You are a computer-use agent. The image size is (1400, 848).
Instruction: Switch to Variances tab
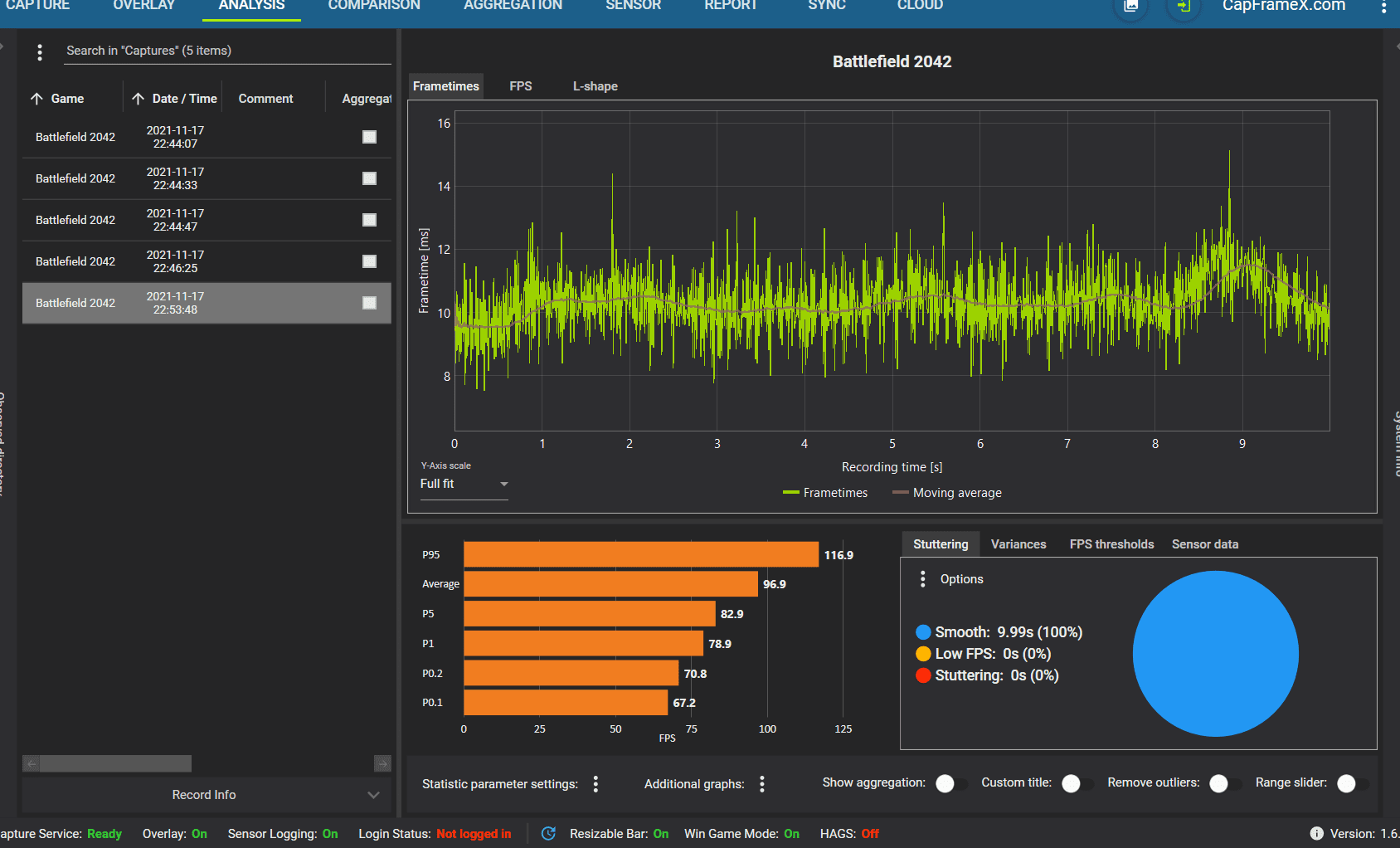coord(1018,544)
